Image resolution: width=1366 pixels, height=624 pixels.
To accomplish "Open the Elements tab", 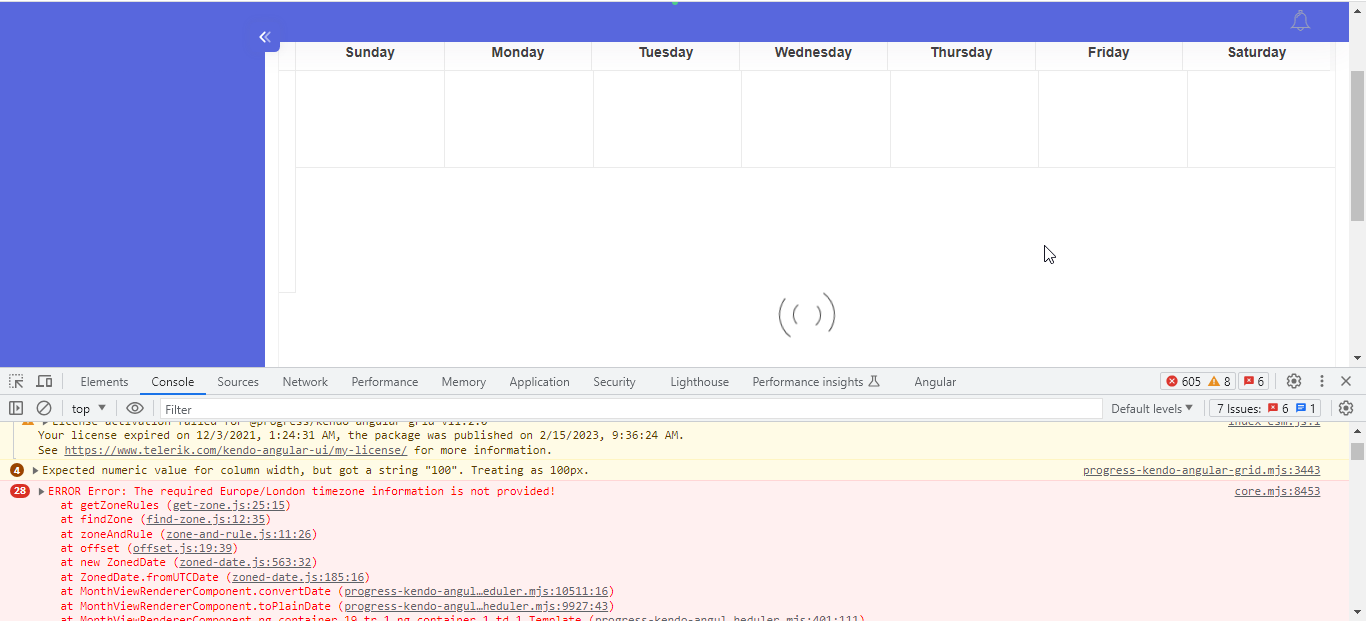I will (104, 382).
